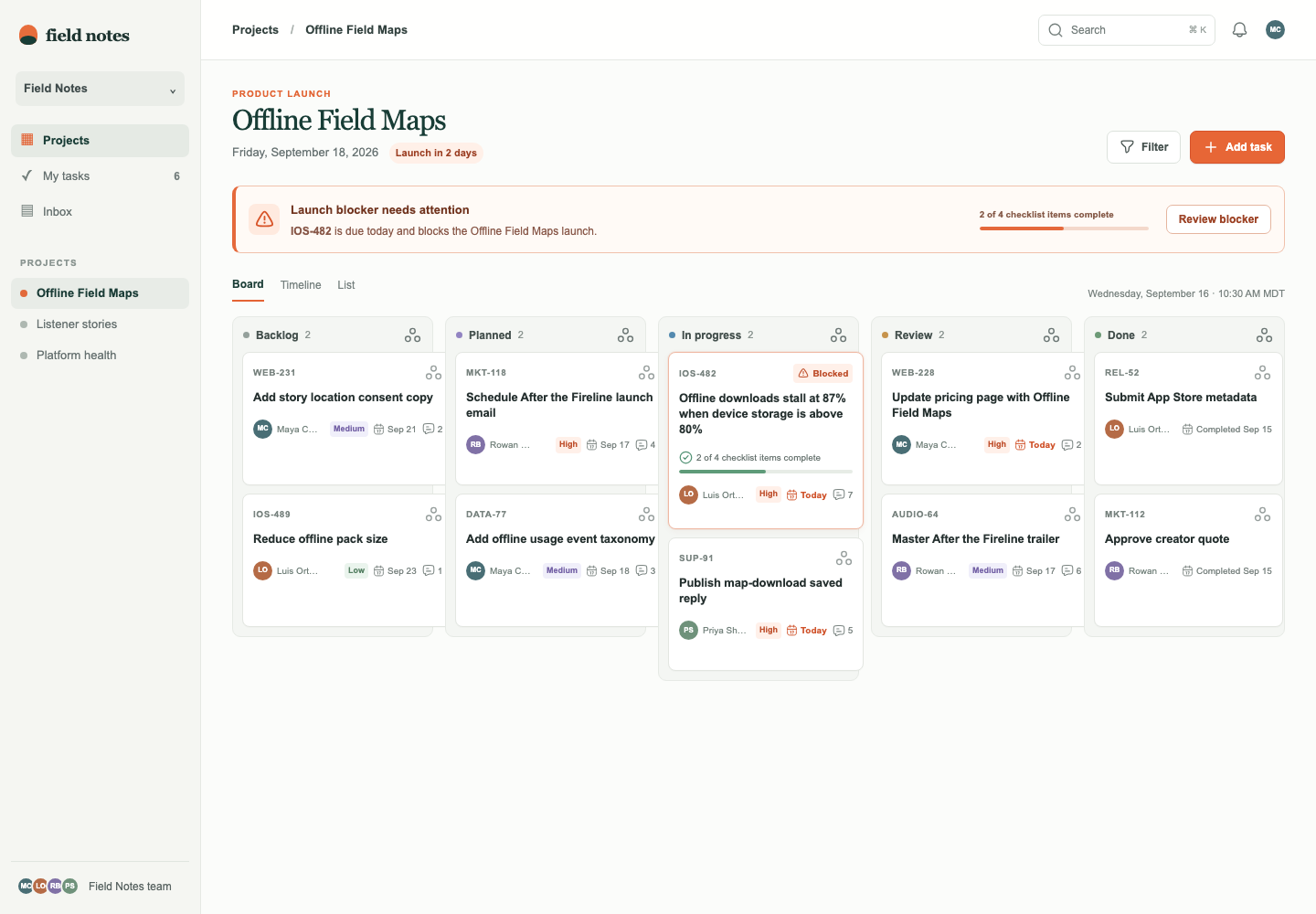Click the Filter button
Screen dimensions: 1316x914
pyautogui.click(x=1143, y=147)
